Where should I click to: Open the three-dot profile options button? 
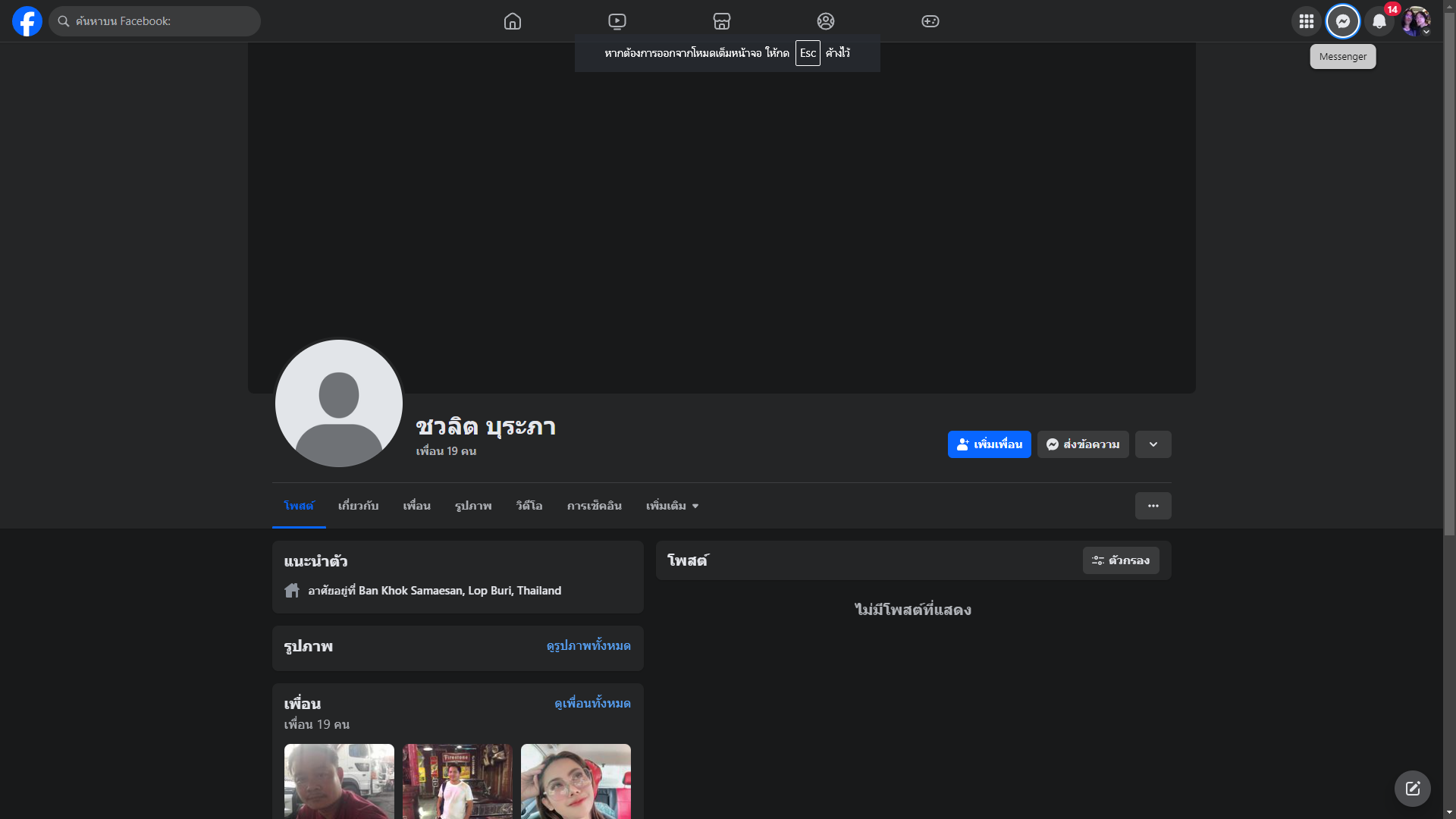[x=1153, y=506]
